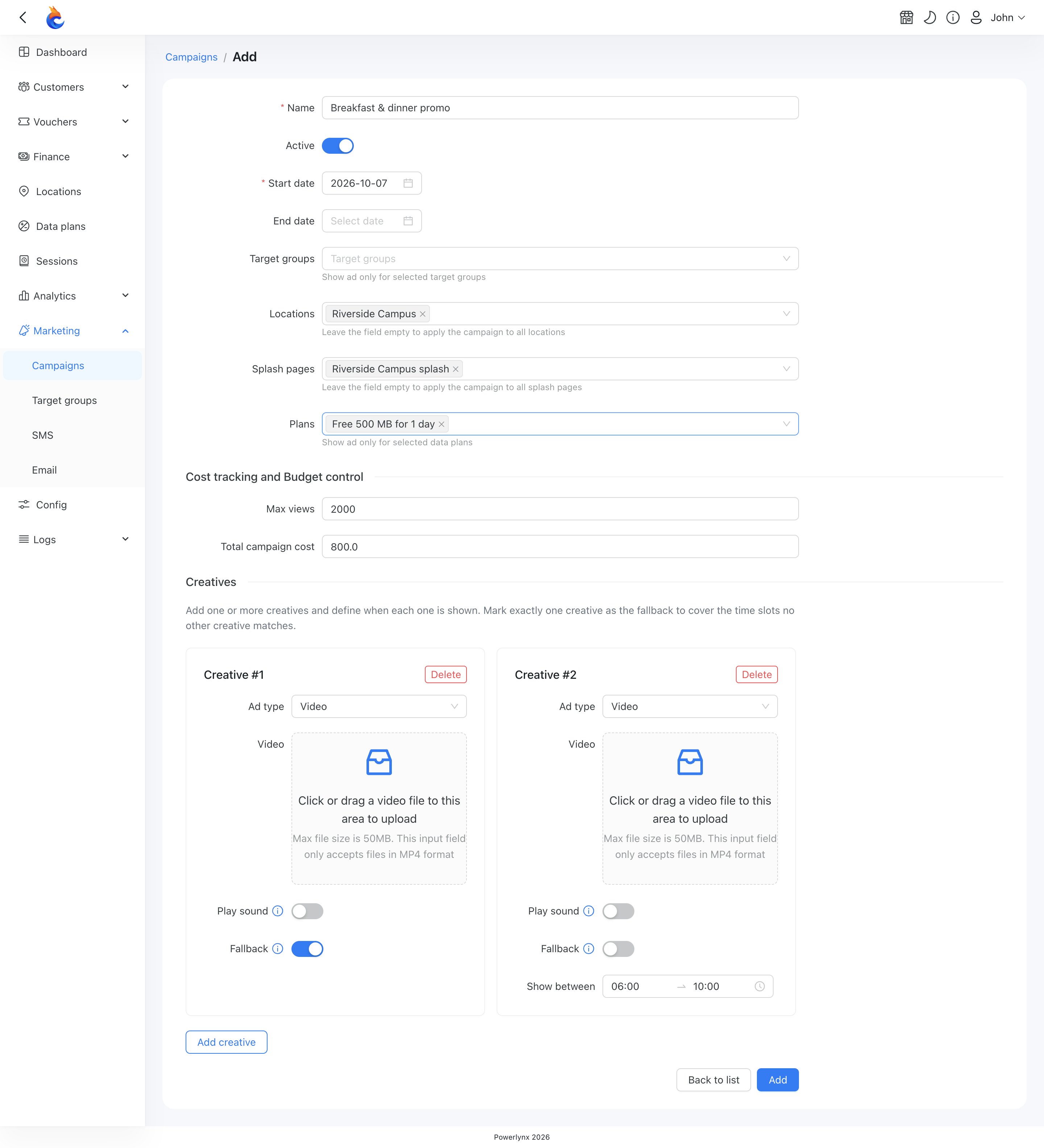
Task: Click the back arrow icon in header
Action: click(x=23, y=18)
